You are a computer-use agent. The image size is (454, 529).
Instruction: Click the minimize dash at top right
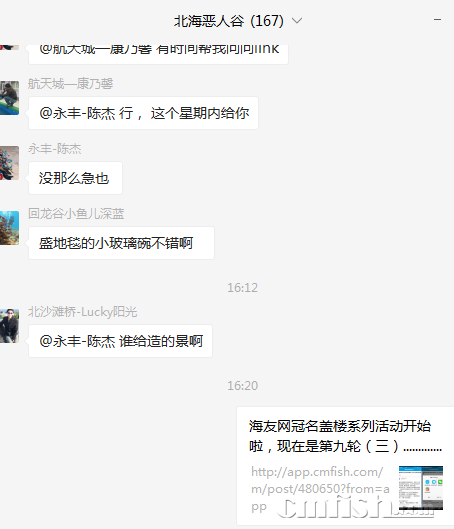tap(437, 20)
